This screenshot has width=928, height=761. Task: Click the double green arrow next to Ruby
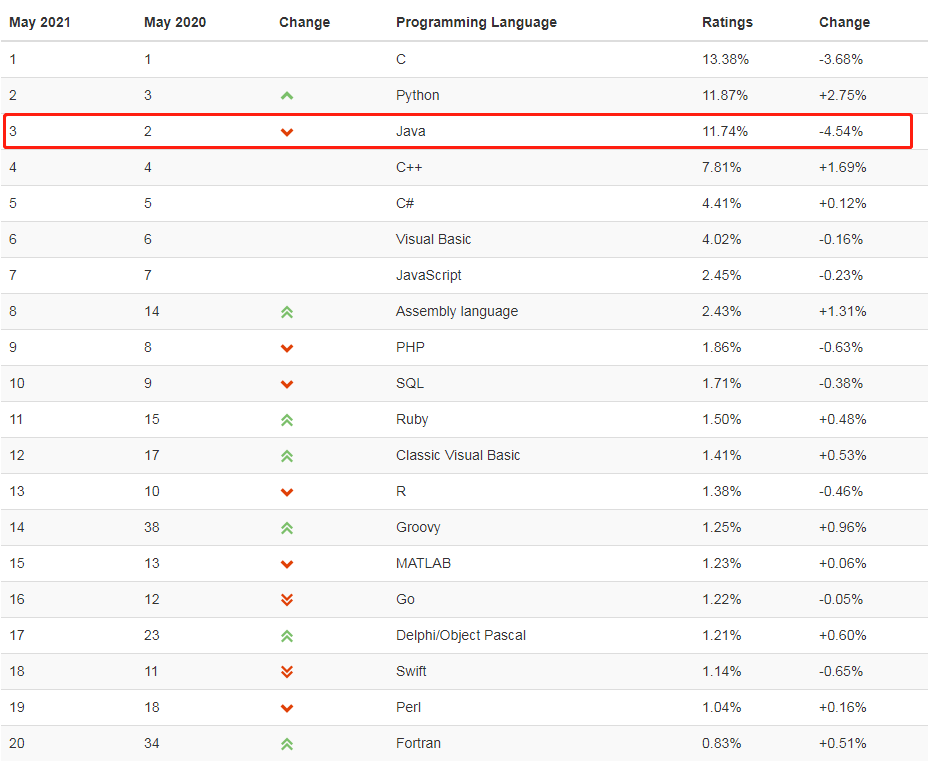click(x=287, y=420)
